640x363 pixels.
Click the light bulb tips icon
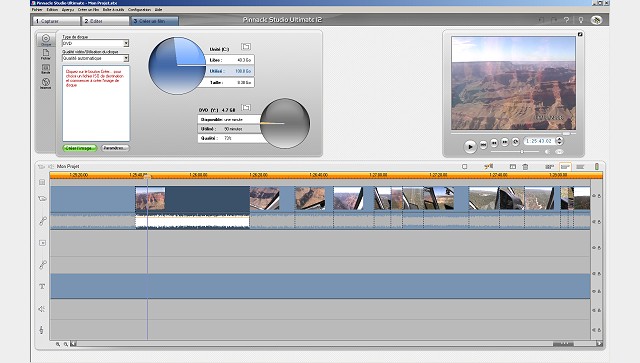pyautogui.click(x=580, y=20)
